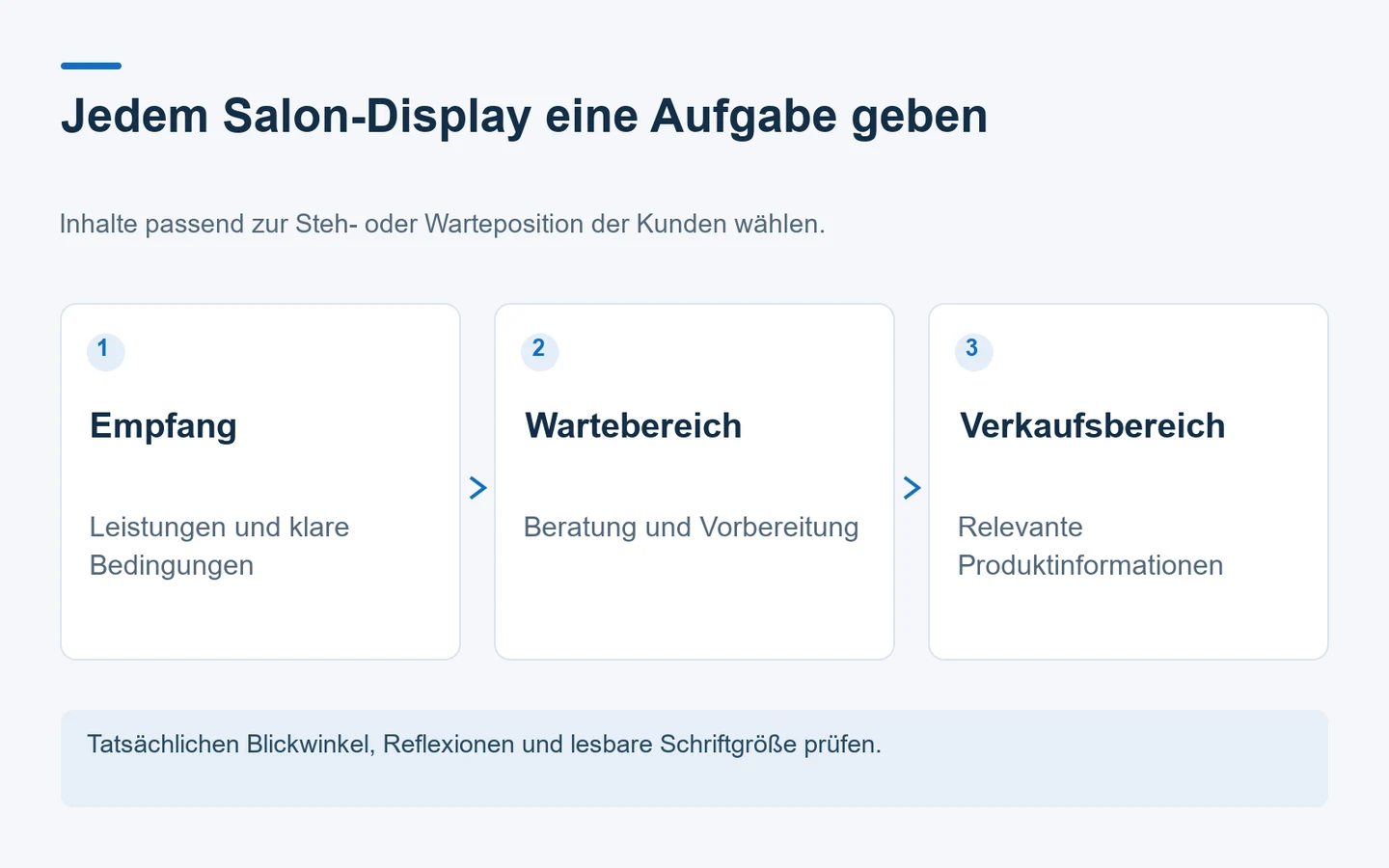Click the step 3 number badge
Screen dimensions: 1389x868
click(974, 351)
